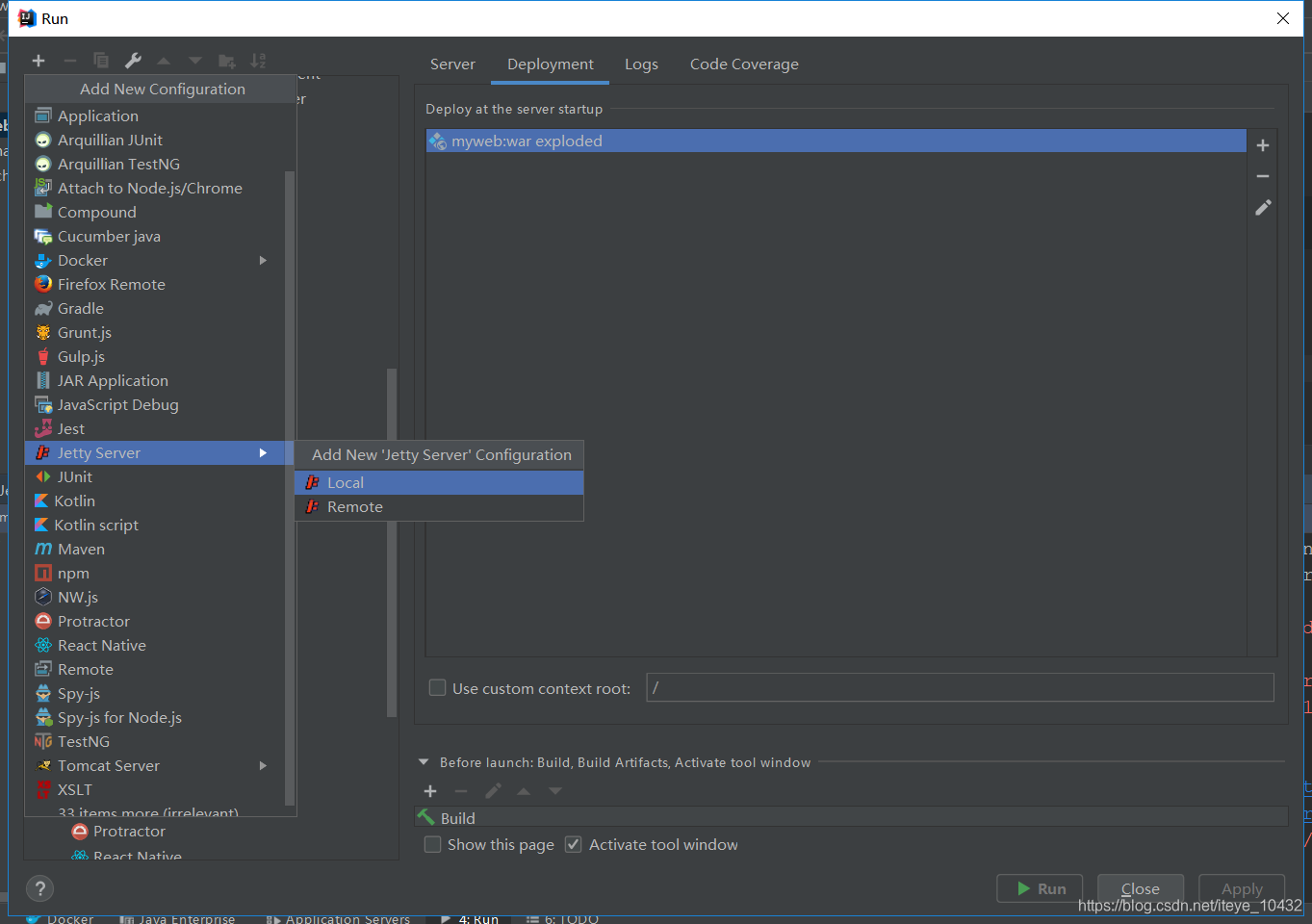The height and width of the screenshot is (924, 1312).
Task: Click the context root input field
Action: [960, 687]
